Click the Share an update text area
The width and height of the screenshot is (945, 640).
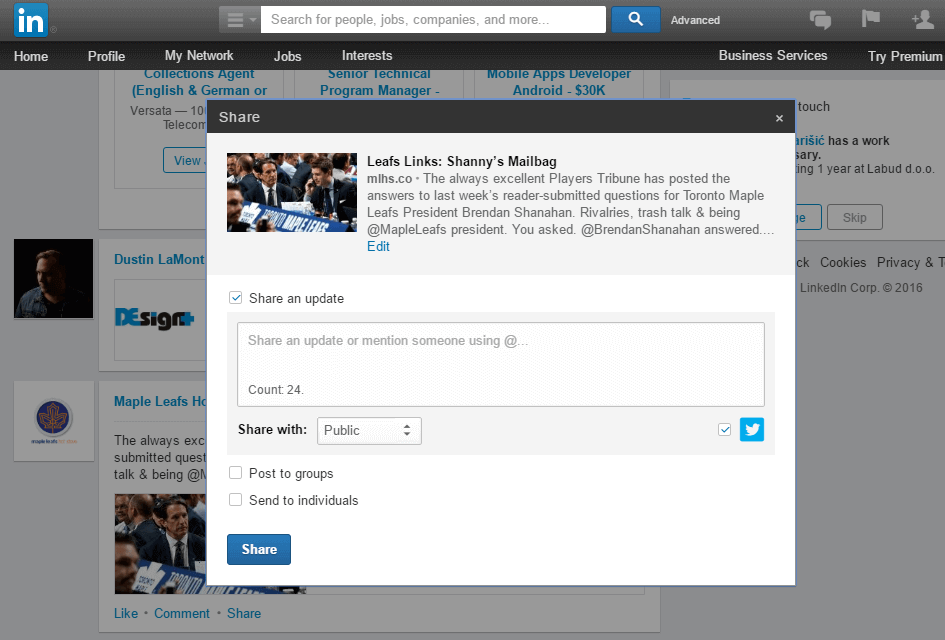(501, 364)
